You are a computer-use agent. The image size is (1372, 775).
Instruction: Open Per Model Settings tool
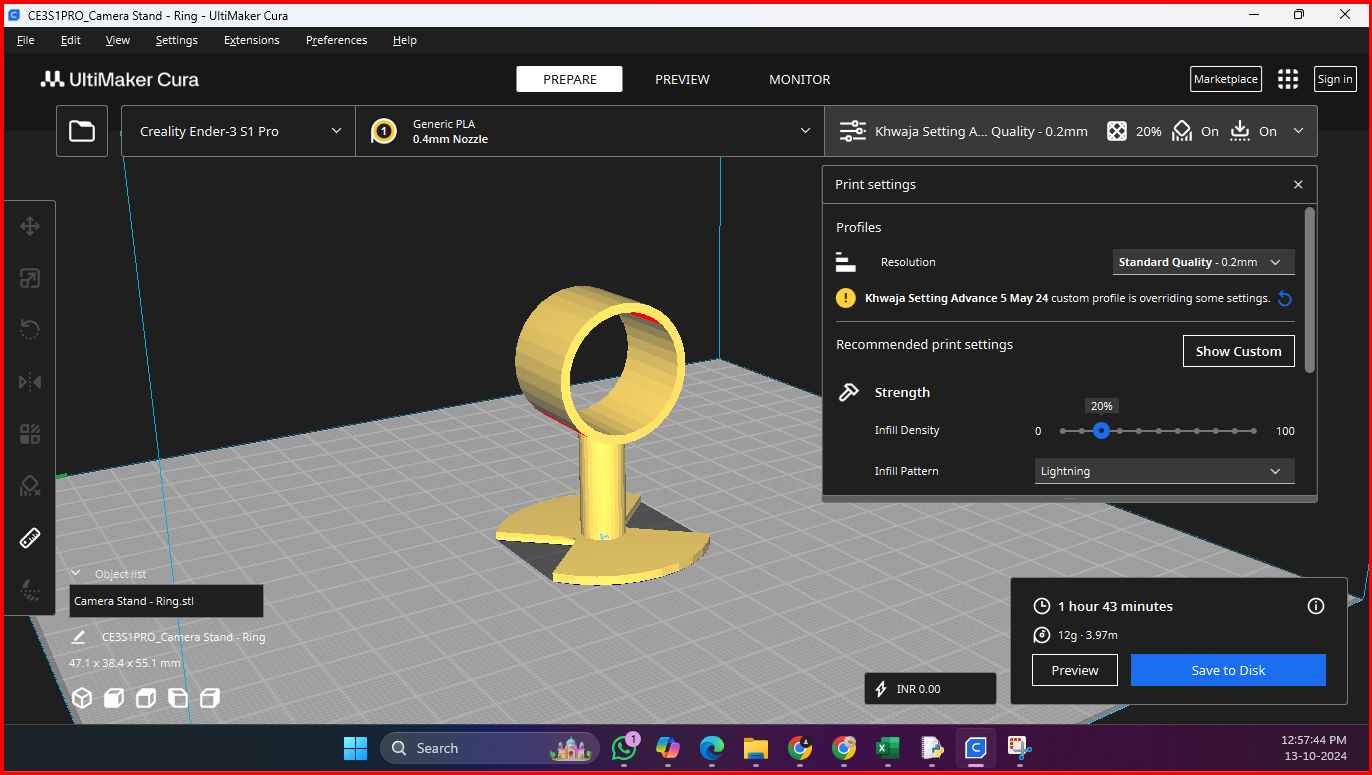pyautogui.click(x=30, y=434)
